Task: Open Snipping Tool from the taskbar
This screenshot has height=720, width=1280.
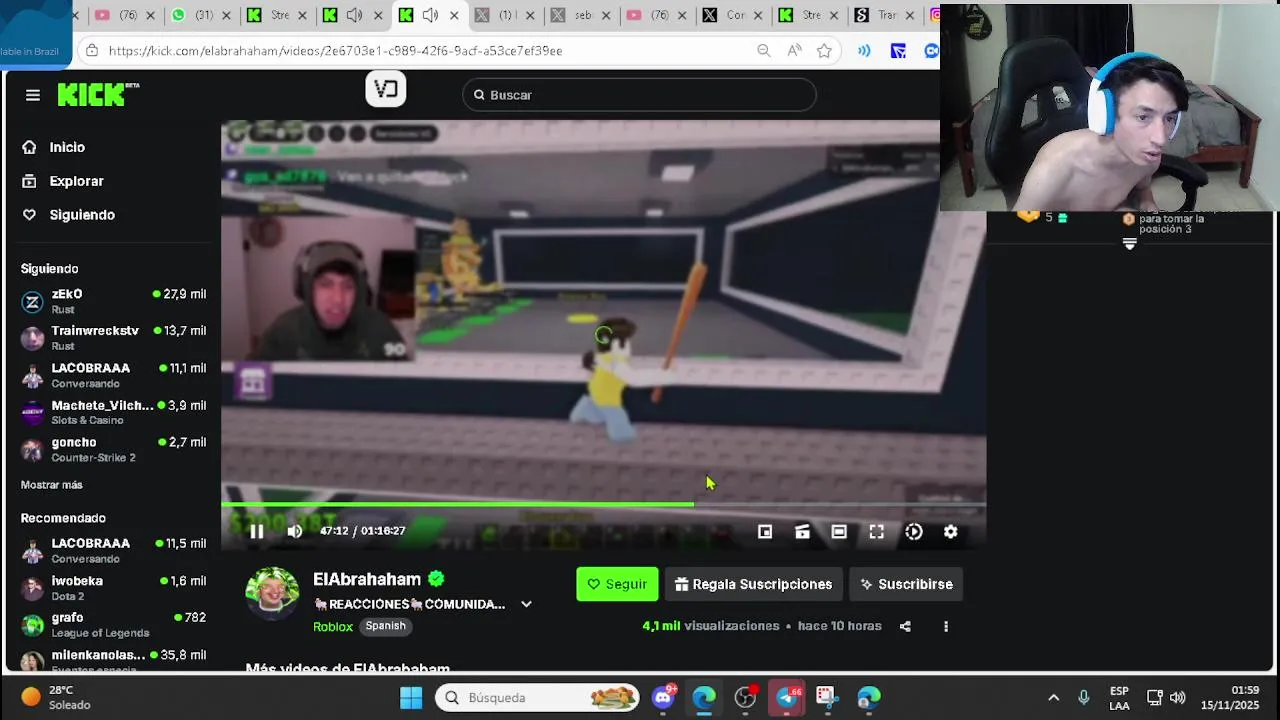Action: click(x=826, y=698)
